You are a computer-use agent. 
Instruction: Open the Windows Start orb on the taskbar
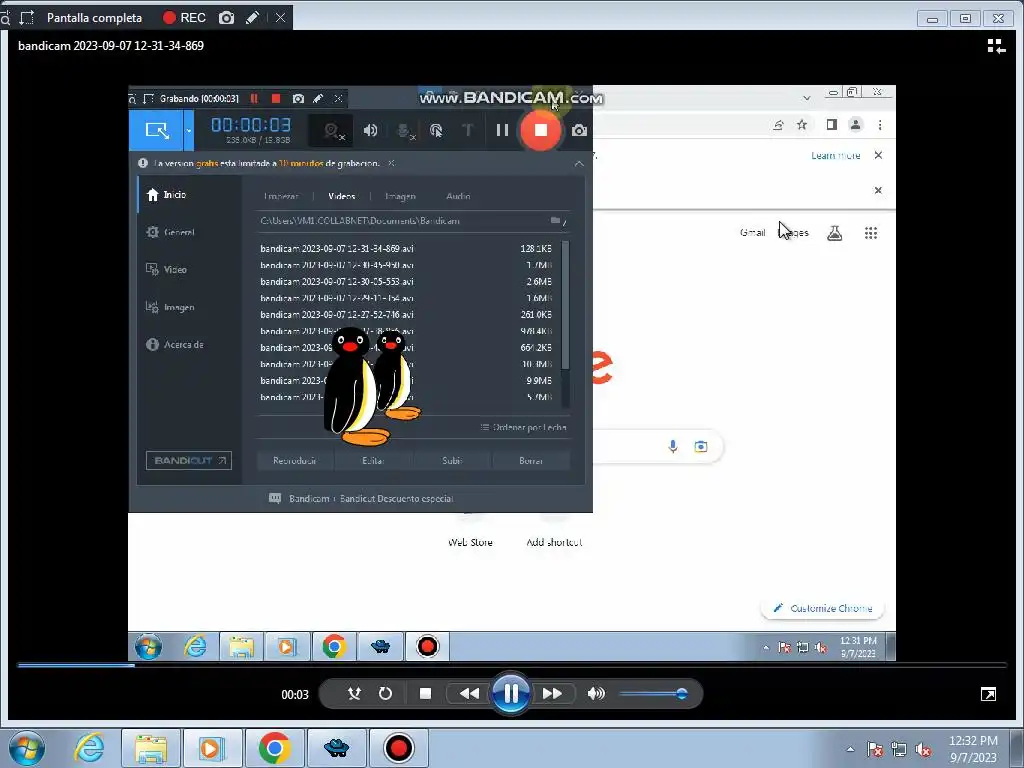tap(27, 748)
